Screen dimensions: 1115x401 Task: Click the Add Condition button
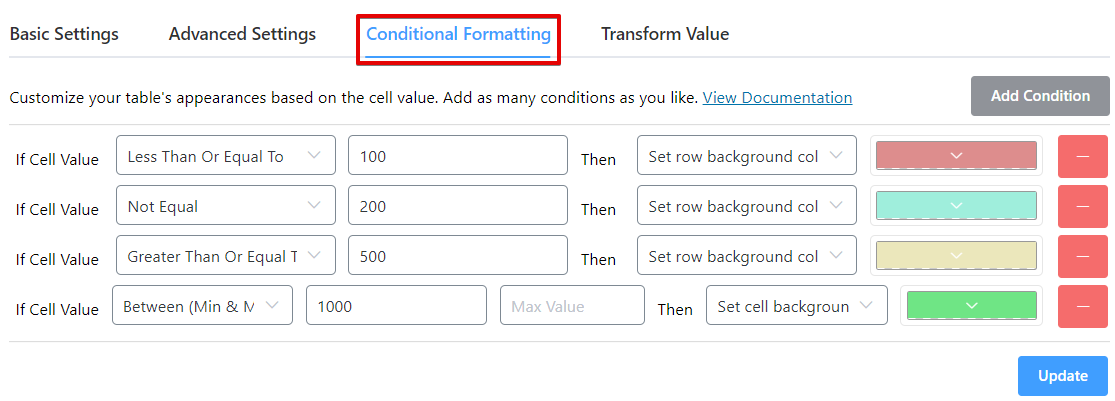(1040, 96)
